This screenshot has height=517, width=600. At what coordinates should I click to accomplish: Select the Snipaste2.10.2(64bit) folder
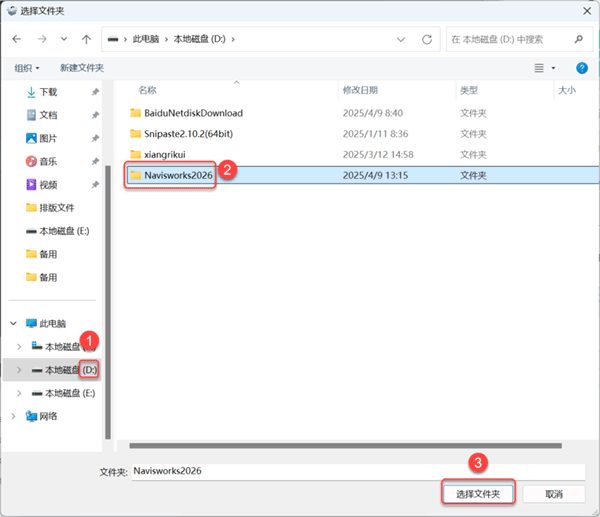click(189, 134)
